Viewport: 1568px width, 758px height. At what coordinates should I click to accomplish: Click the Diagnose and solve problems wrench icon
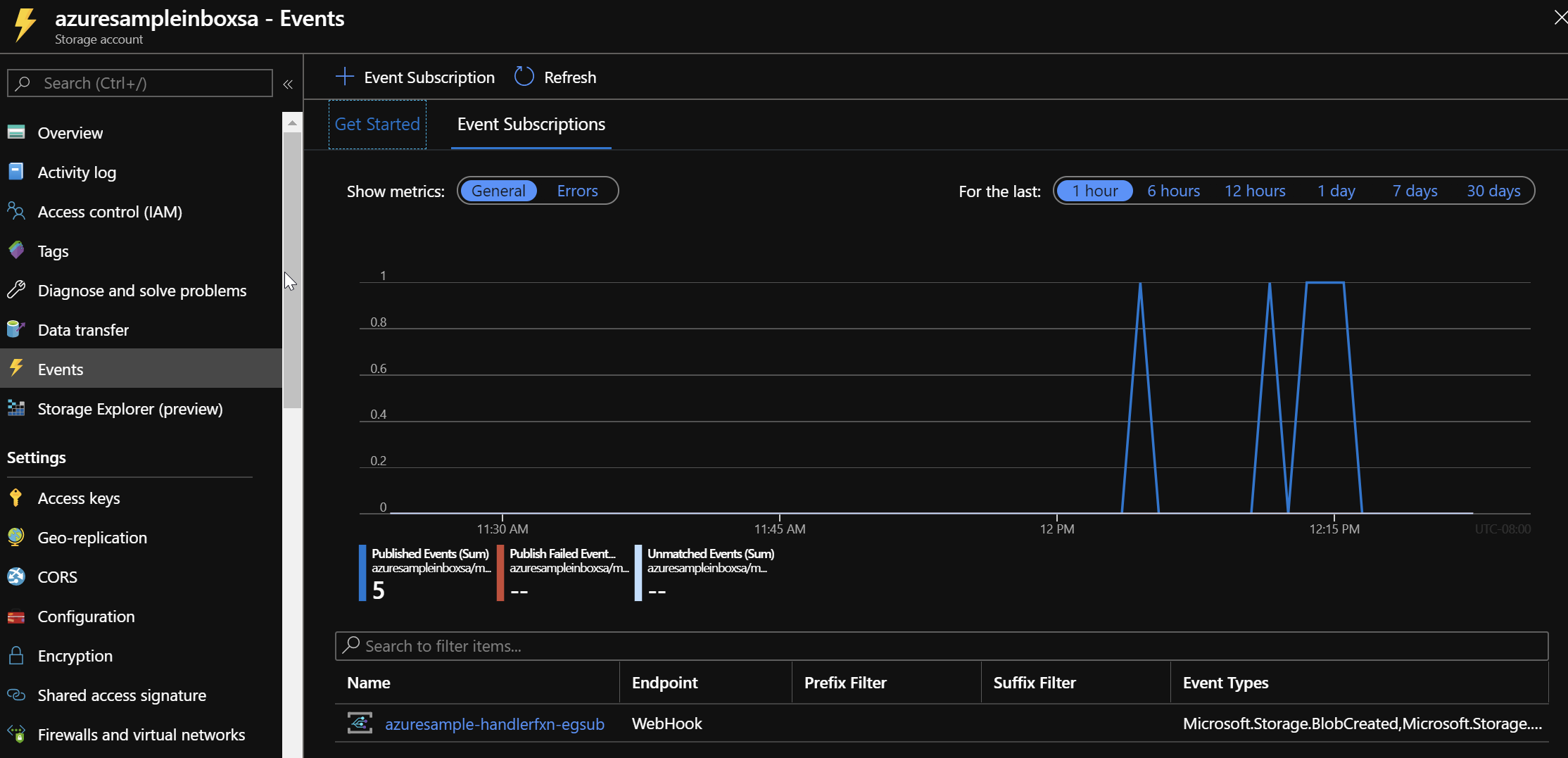pos(16,290)
